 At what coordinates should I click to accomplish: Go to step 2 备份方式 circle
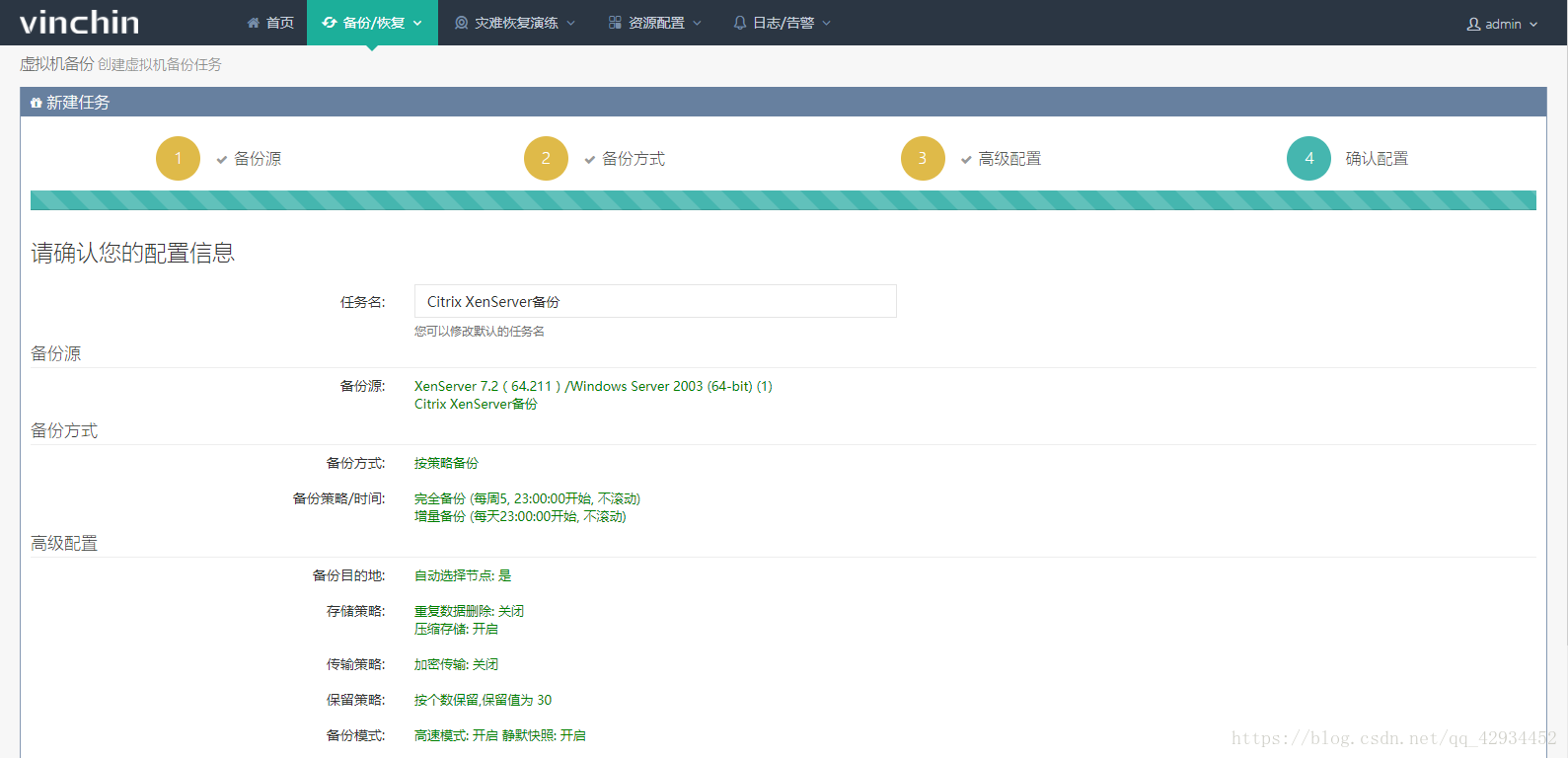(546, 158)
